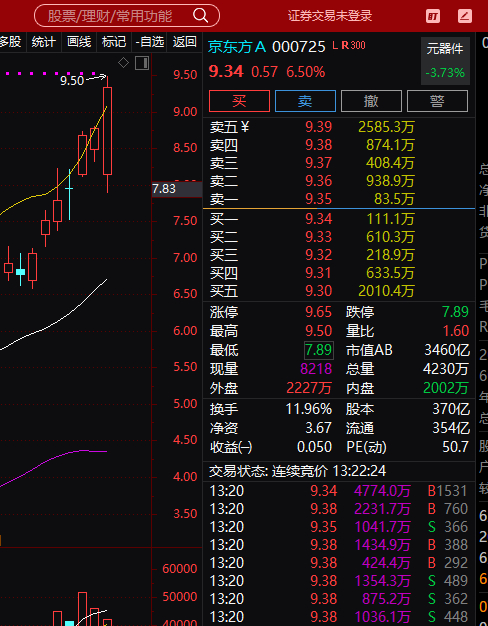Click 交易状态 连续竞价 status line
Screen dimensions: 488x626
pos(298,471)
